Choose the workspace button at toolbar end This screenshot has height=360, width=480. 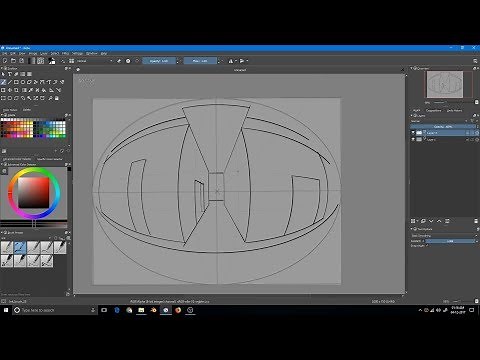click(475, 61)
